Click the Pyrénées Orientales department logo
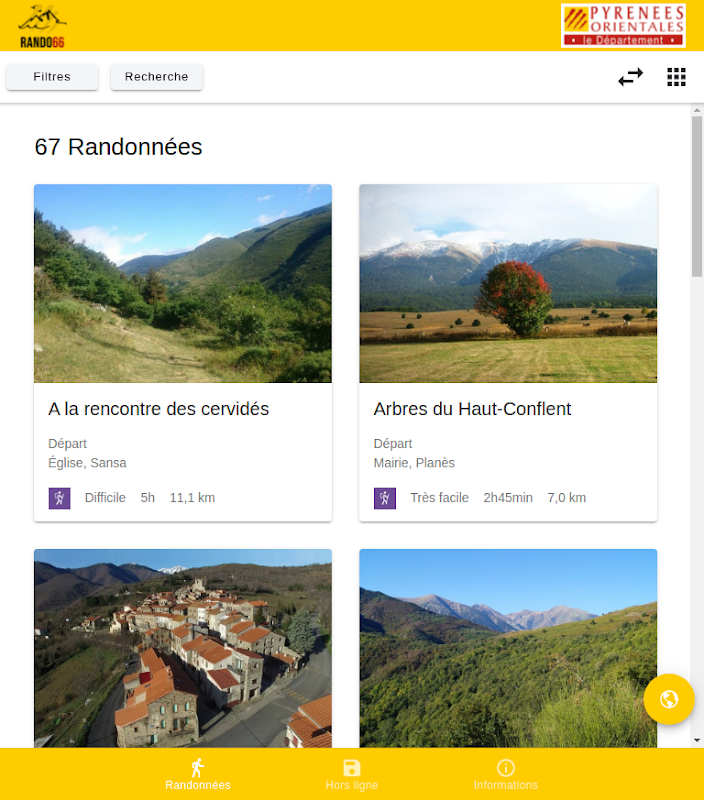The width and height of the screenshot is (704, 800). pyautogui.click(x=623, y=26)
